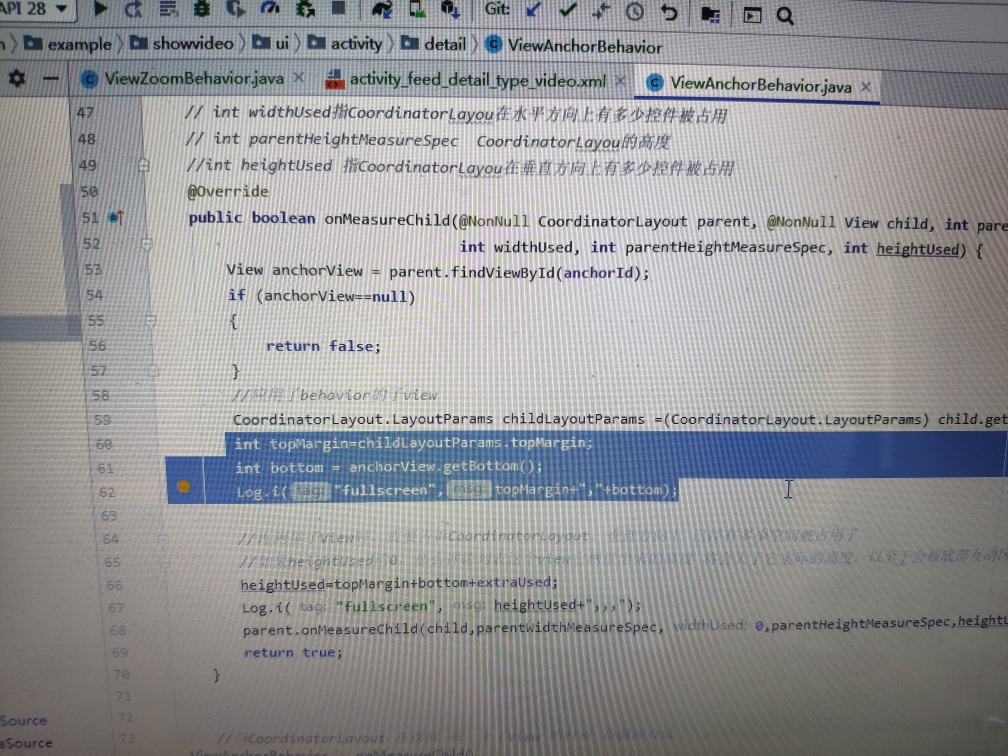This screenshot has height=756, width=1008.
Task: Close the activity_feed_detail_type_video.xml tab
Action: [x=620, y=81]
